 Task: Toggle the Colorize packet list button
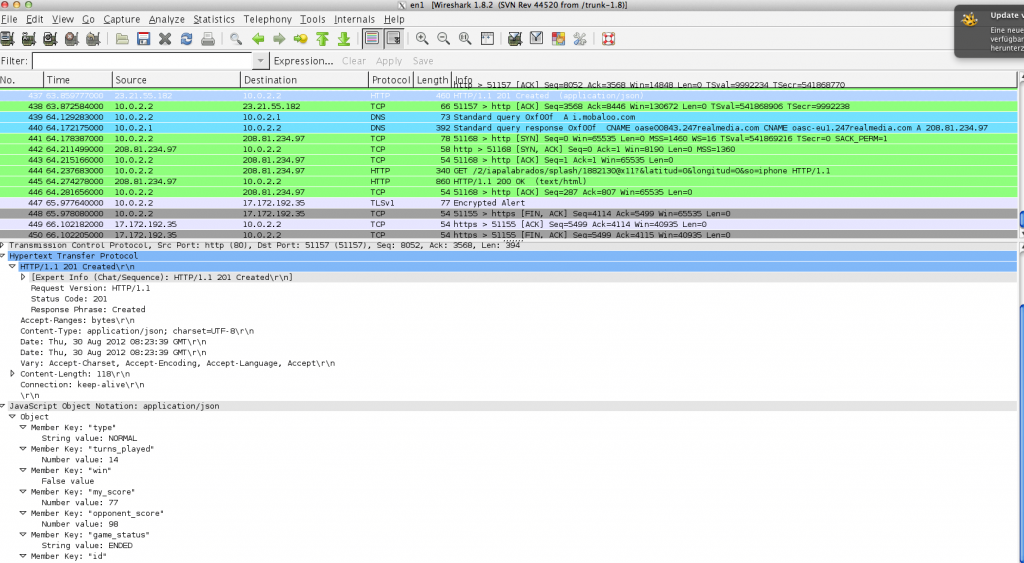(x=372, y=39)
